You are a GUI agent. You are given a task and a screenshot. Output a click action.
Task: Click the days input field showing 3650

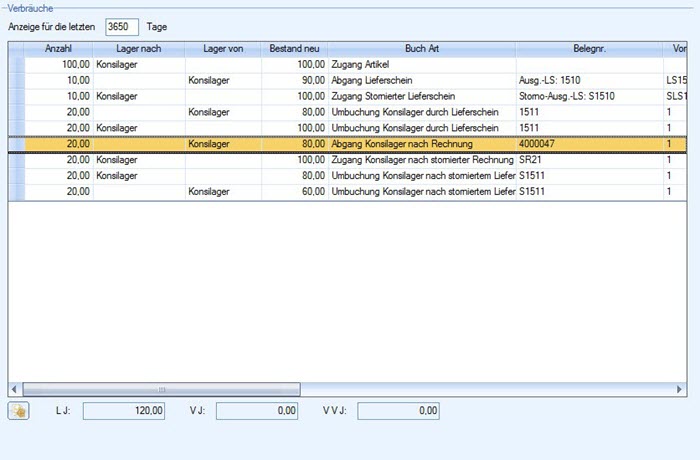121,26
